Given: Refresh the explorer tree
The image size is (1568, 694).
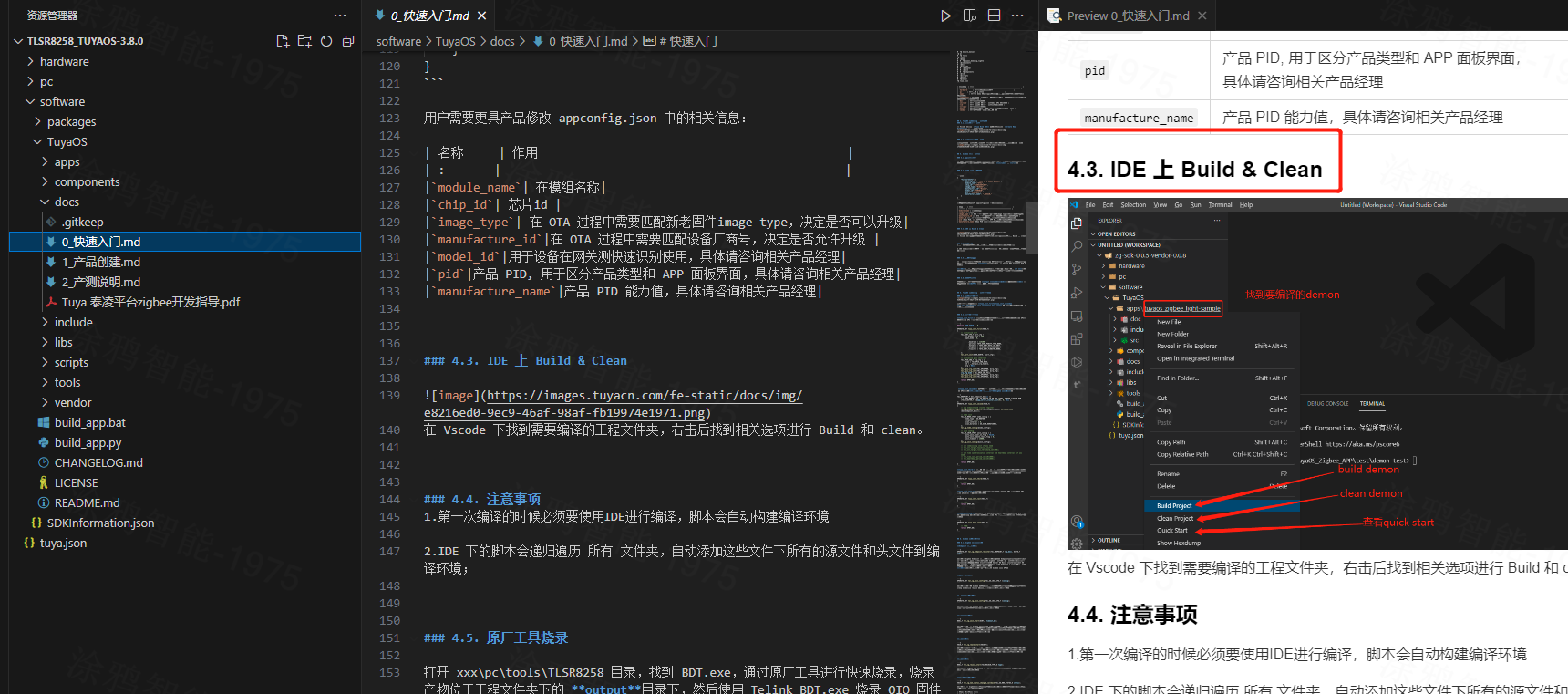Looking at the screenshot, I should pos(326,41).
